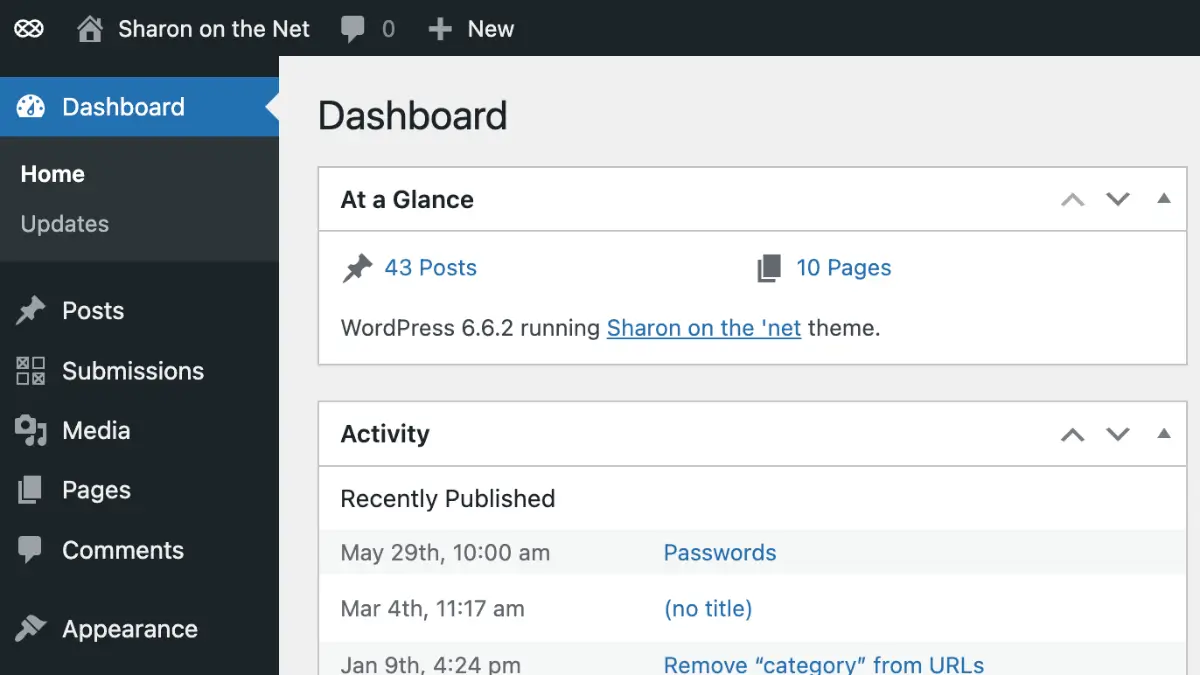Image resolution: width=1200 pixels, height=675 pixels.
Task: Open the New content menu
Action: (471, 28)
